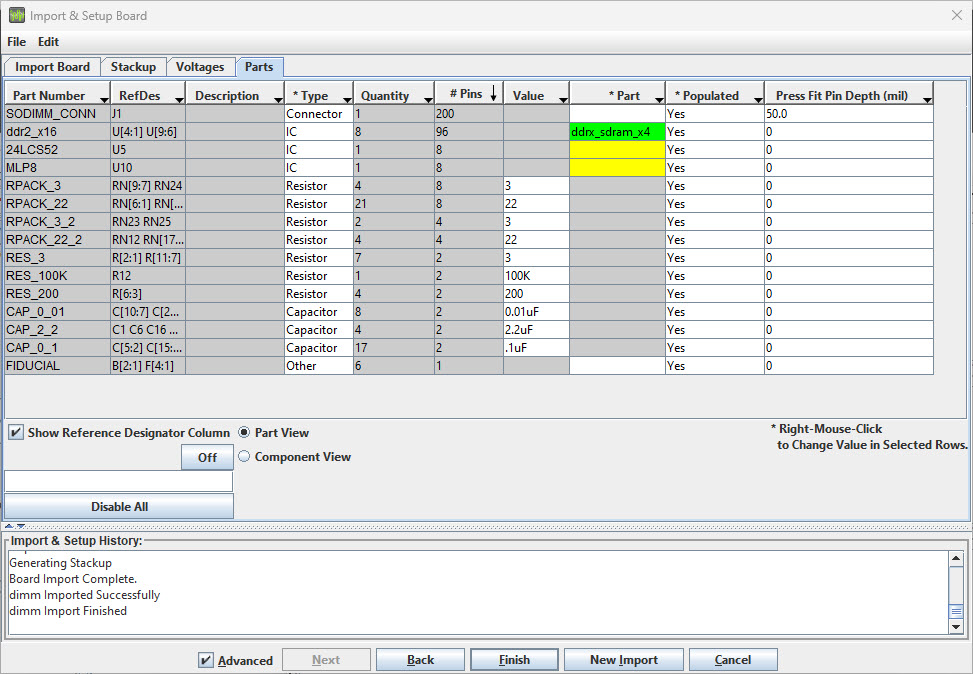Select the Component View radio button
The height and width of the screenshot is (674, 973).
pos(243,457)
